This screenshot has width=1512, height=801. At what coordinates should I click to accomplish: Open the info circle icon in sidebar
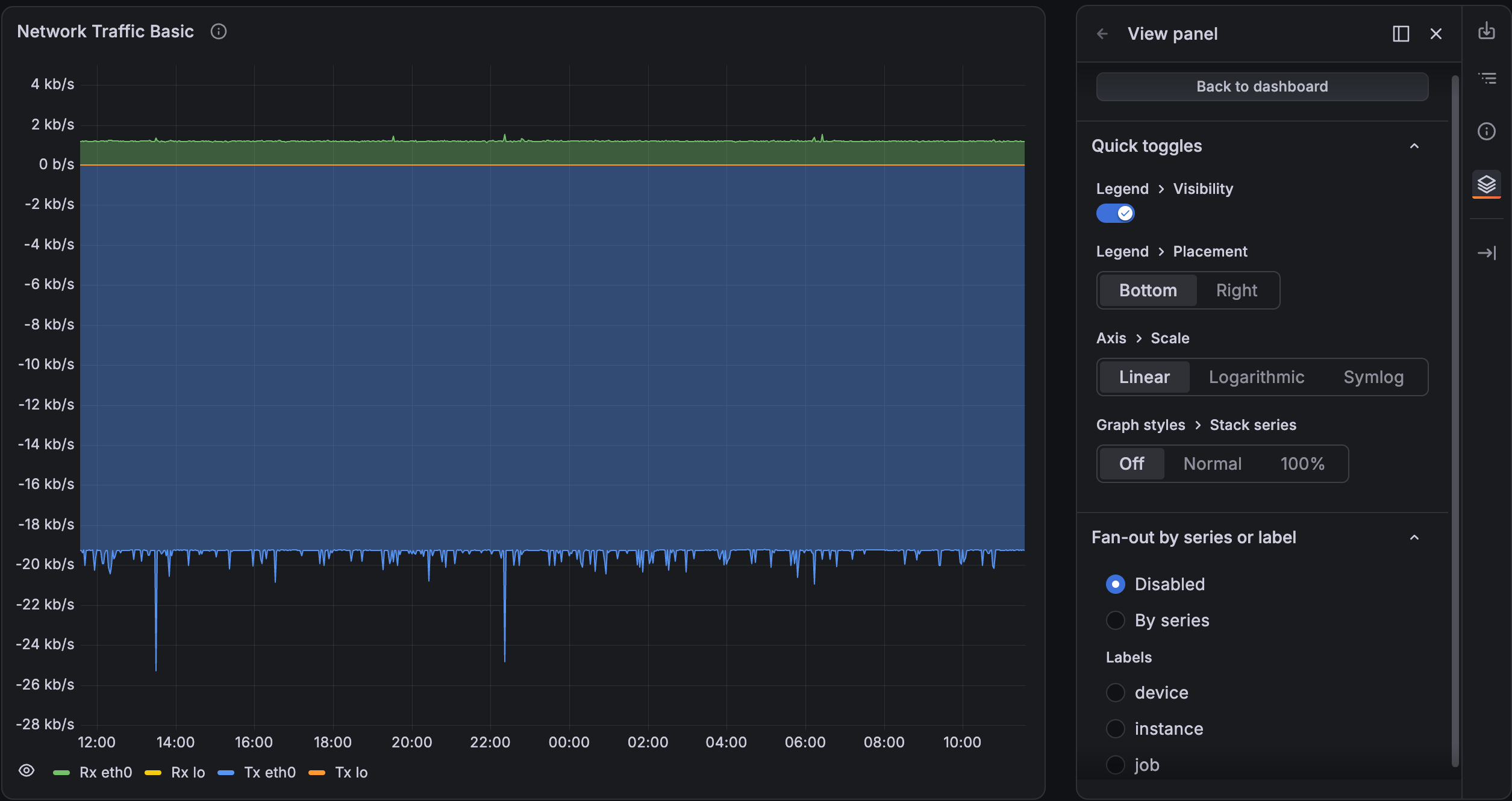tap(1487, 131)
